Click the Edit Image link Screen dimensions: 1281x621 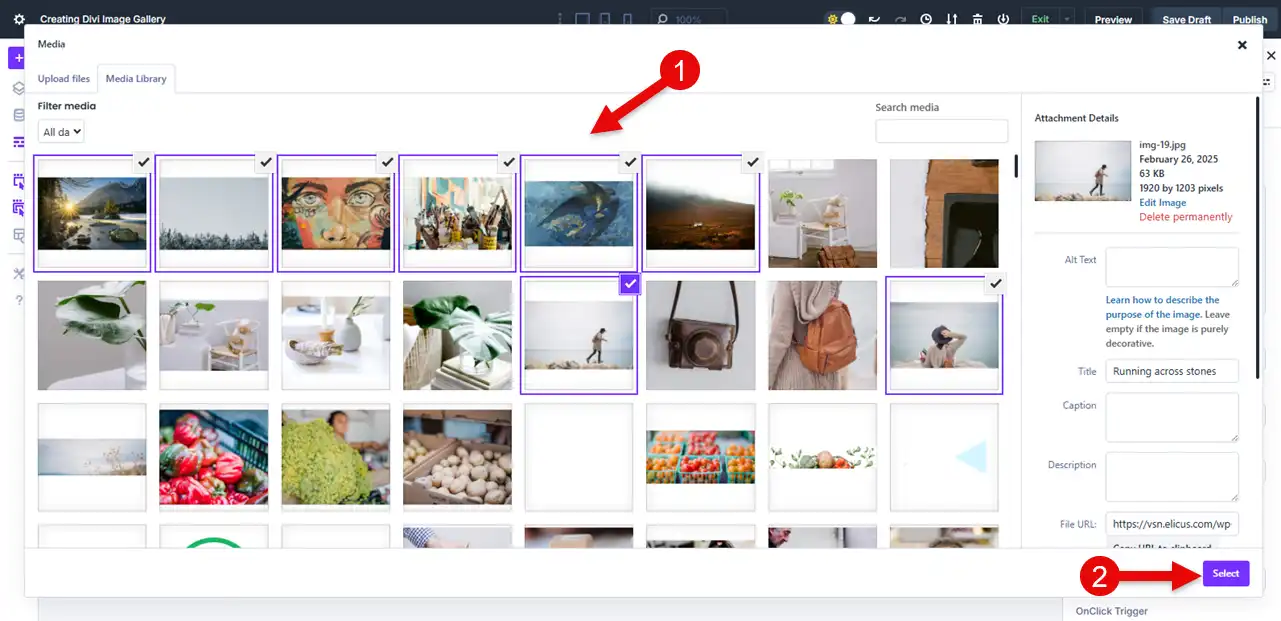(1162, 202)
